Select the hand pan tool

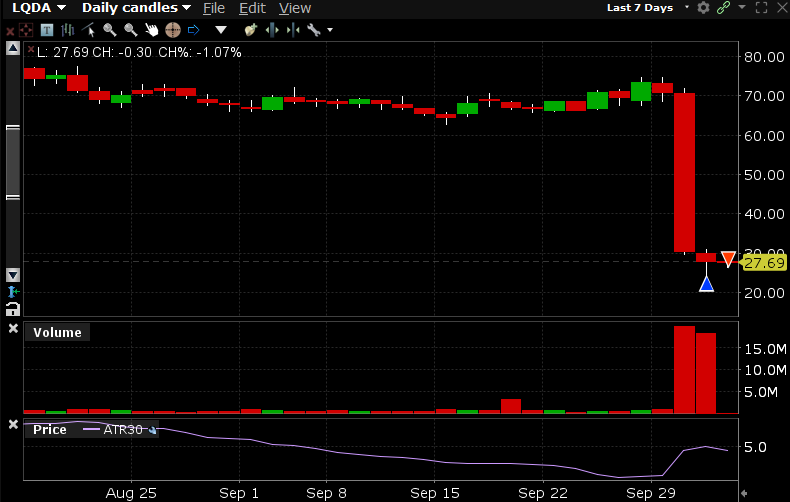pos(151,30)
